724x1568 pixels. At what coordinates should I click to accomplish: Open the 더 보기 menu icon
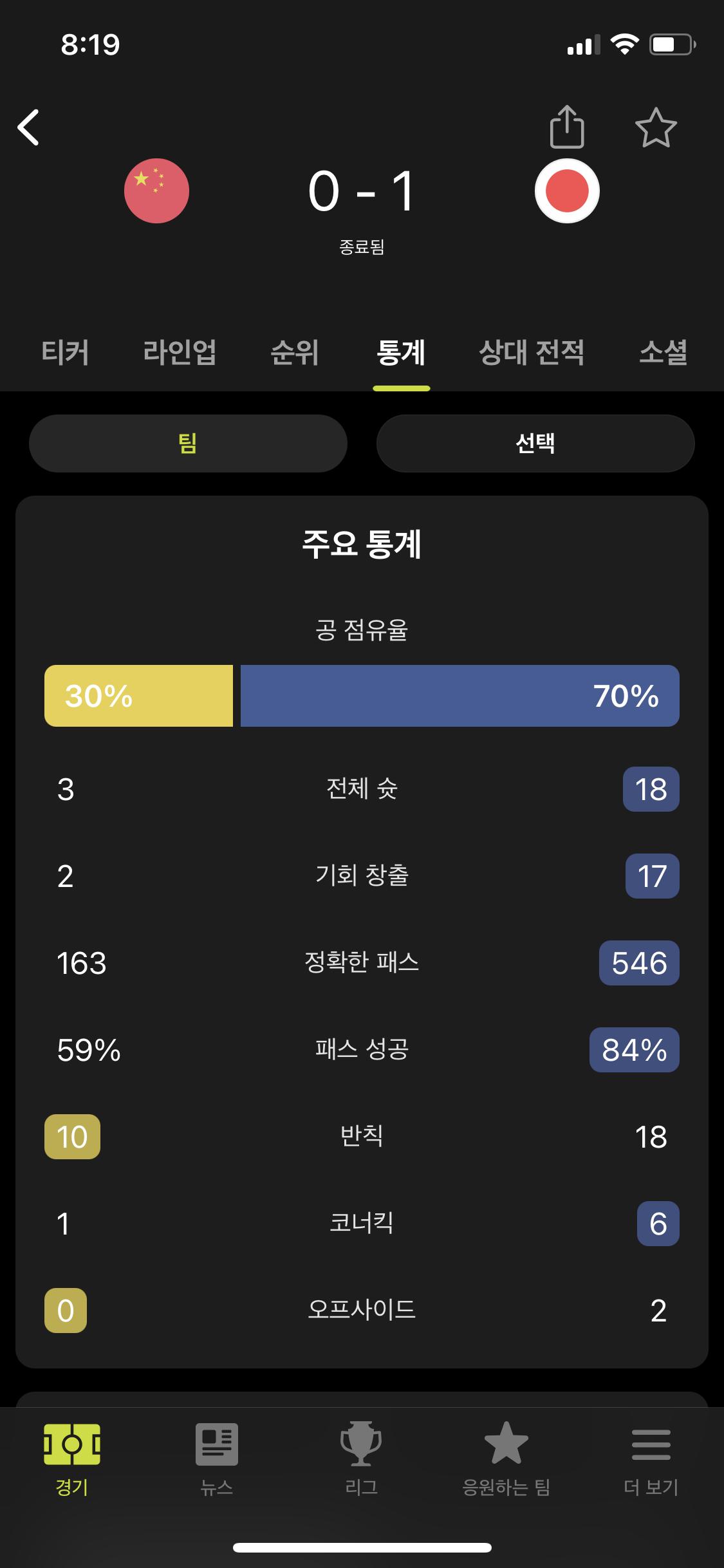click(651, 1444)
